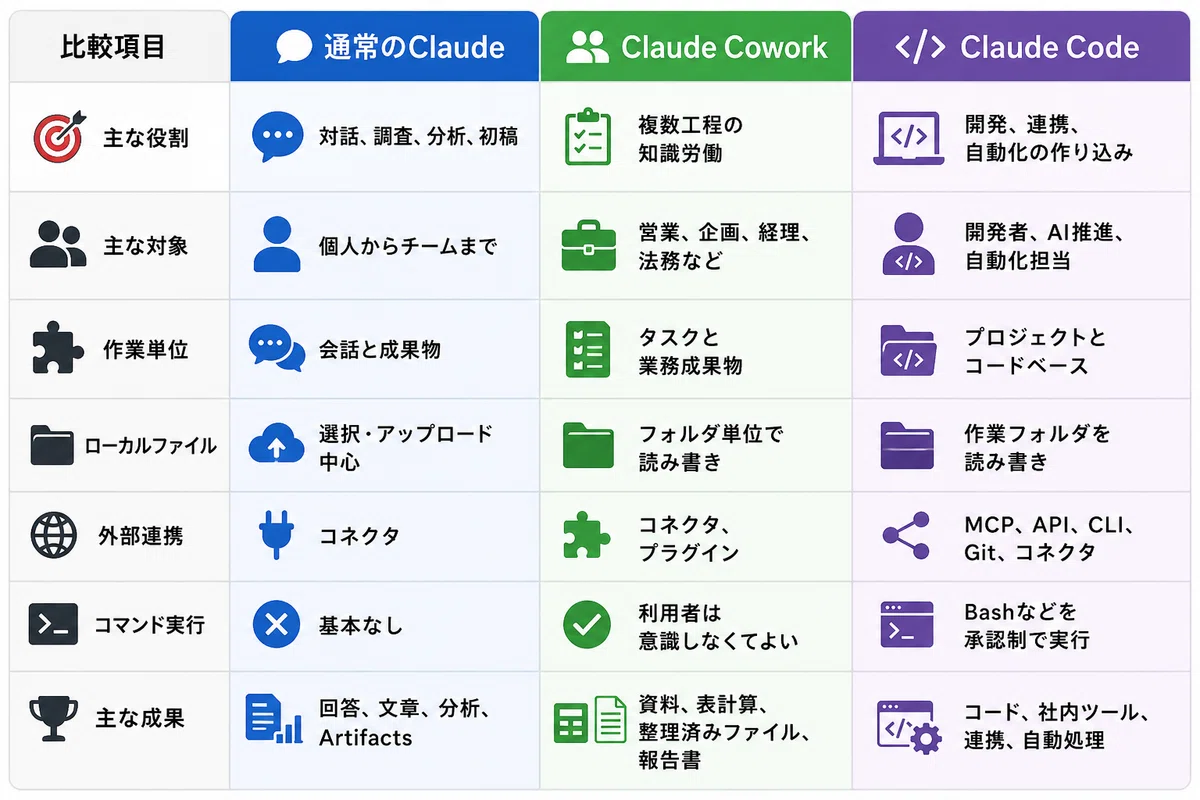Click the dark folder icon beside ローカルファイル
Screen dimensions: 1200x800
click(52, 445)
